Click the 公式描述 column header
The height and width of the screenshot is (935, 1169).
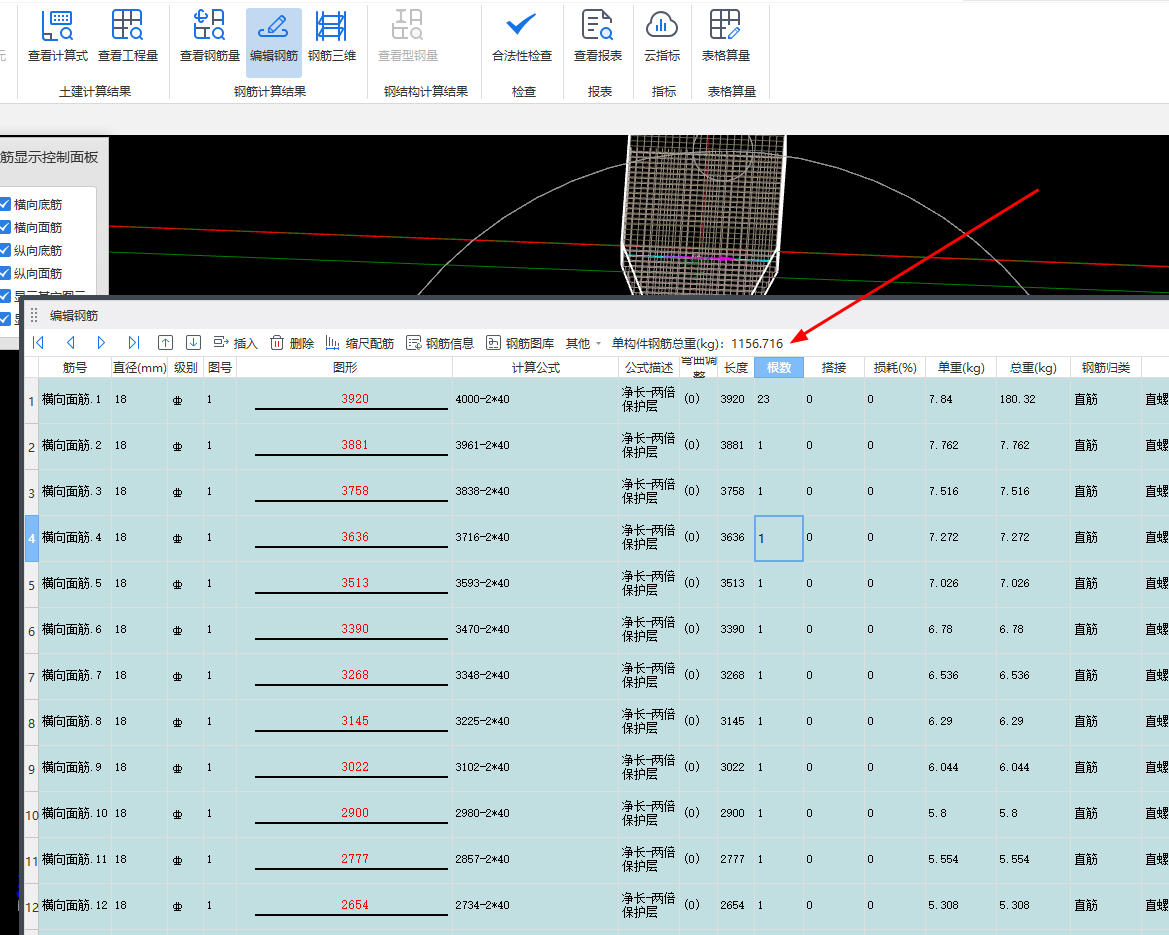click(x=649, y=368)
